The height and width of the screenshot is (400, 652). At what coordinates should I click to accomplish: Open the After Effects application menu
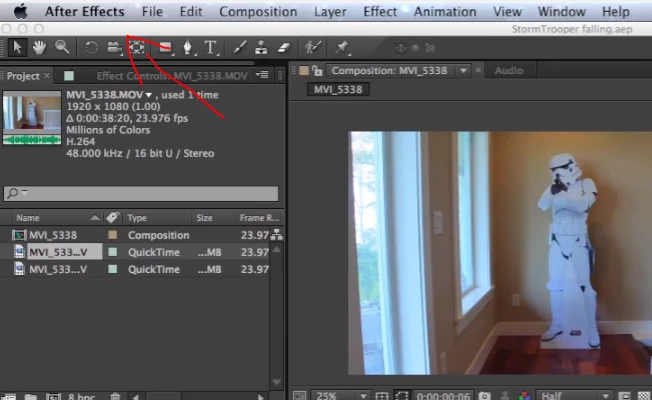pyautogui.click(x=84, y=12)
